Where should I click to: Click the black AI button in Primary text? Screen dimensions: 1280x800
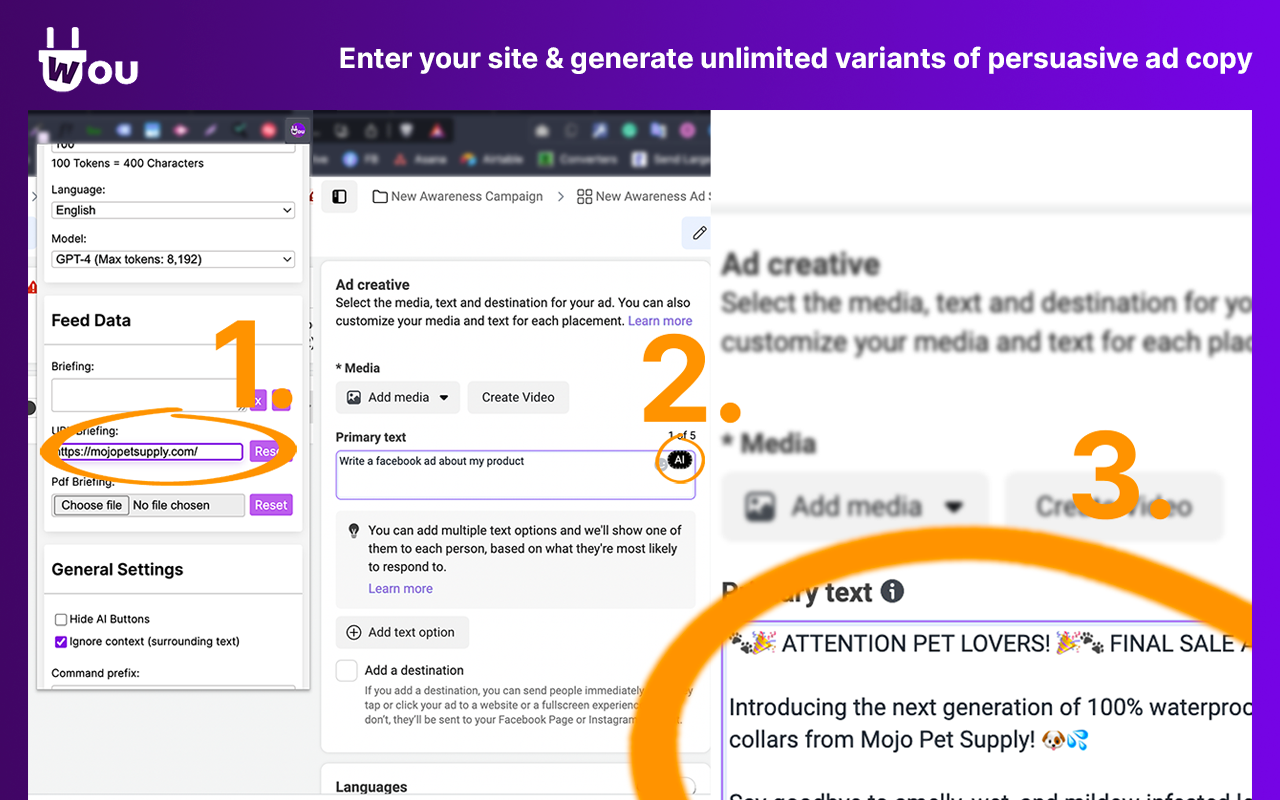click(x=680, y=459)
